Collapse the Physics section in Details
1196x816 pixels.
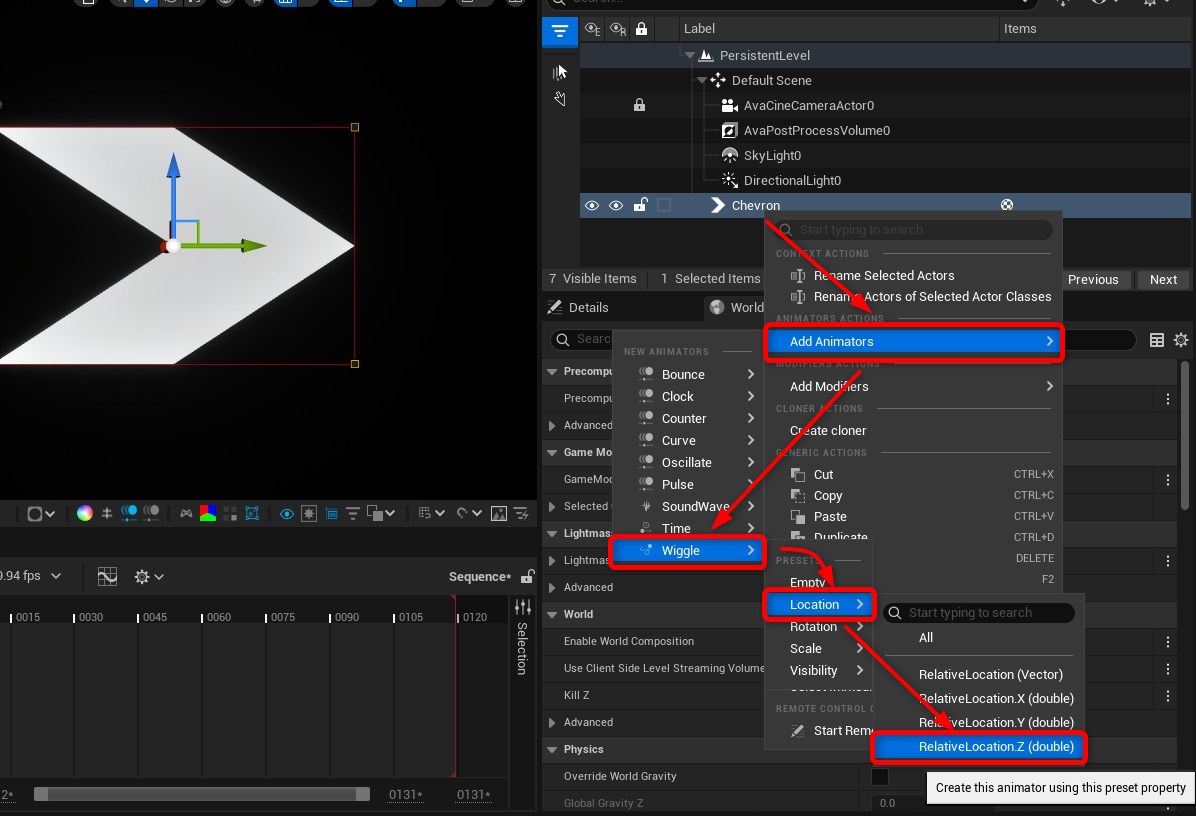[552, 750]
